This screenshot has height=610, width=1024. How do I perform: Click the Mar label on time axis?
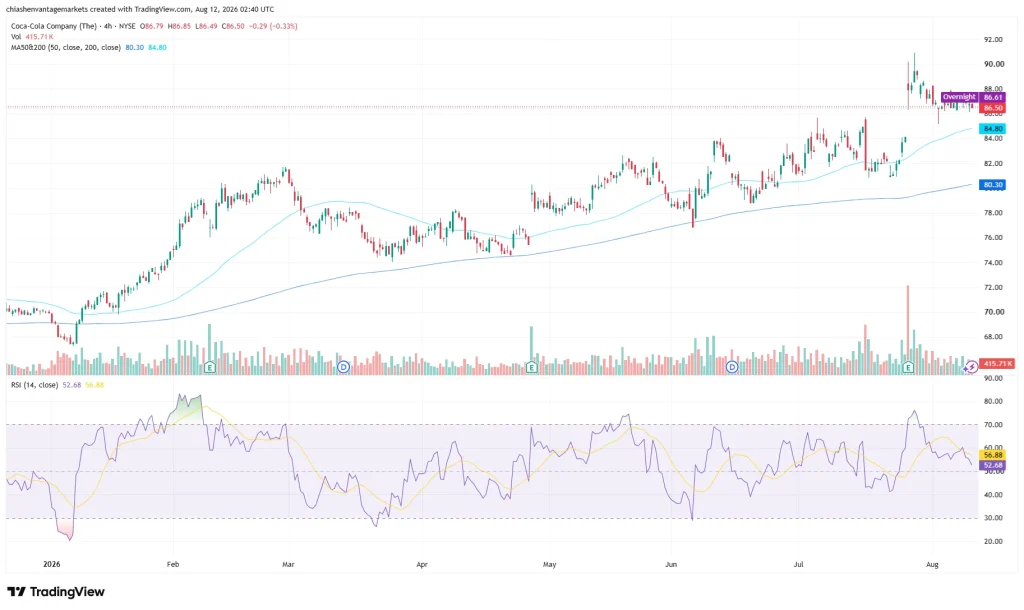coord(288,564)
